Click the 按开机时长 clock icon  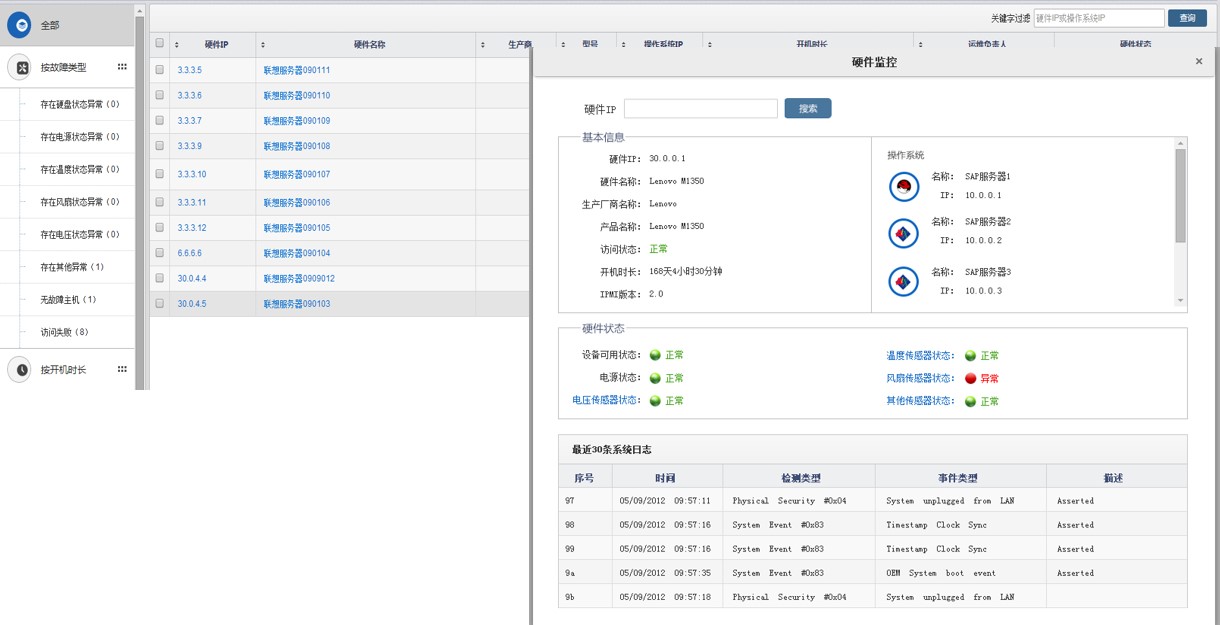(x=20, y=369)
